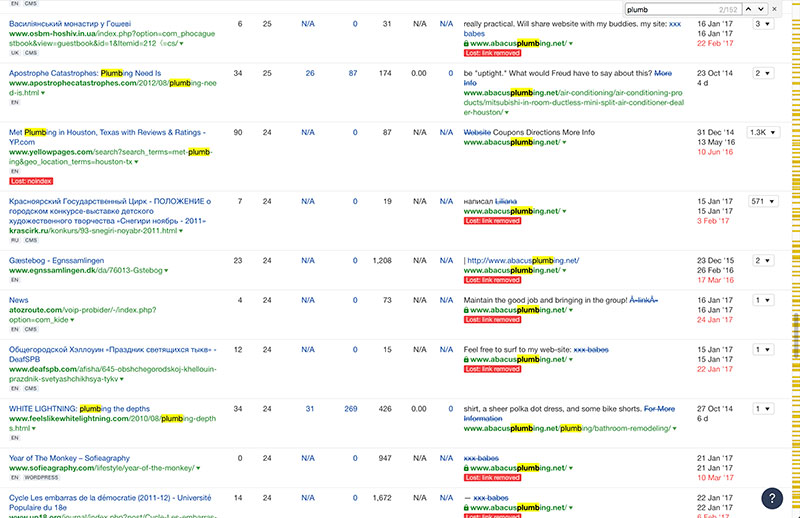Open 'Gæstebog - Egnssamlingen' page title link

[56, 260]
